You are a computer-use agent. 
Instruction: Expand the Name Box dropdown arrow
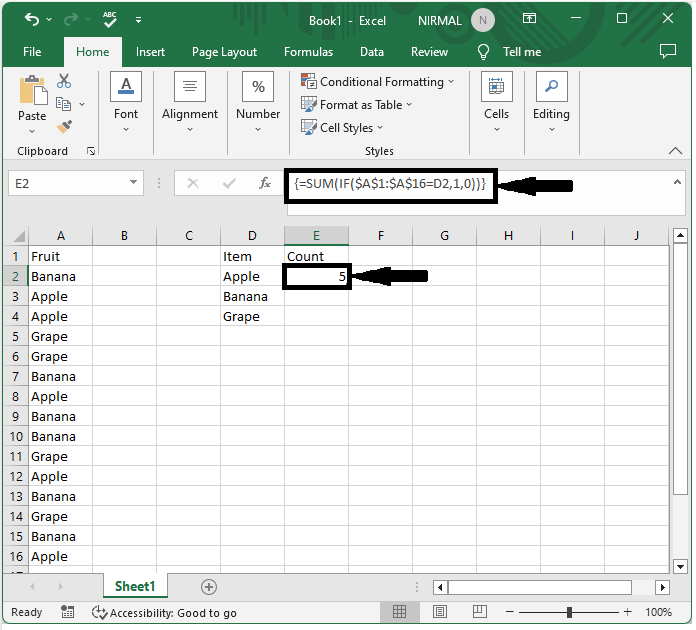(x=133, y=182)
